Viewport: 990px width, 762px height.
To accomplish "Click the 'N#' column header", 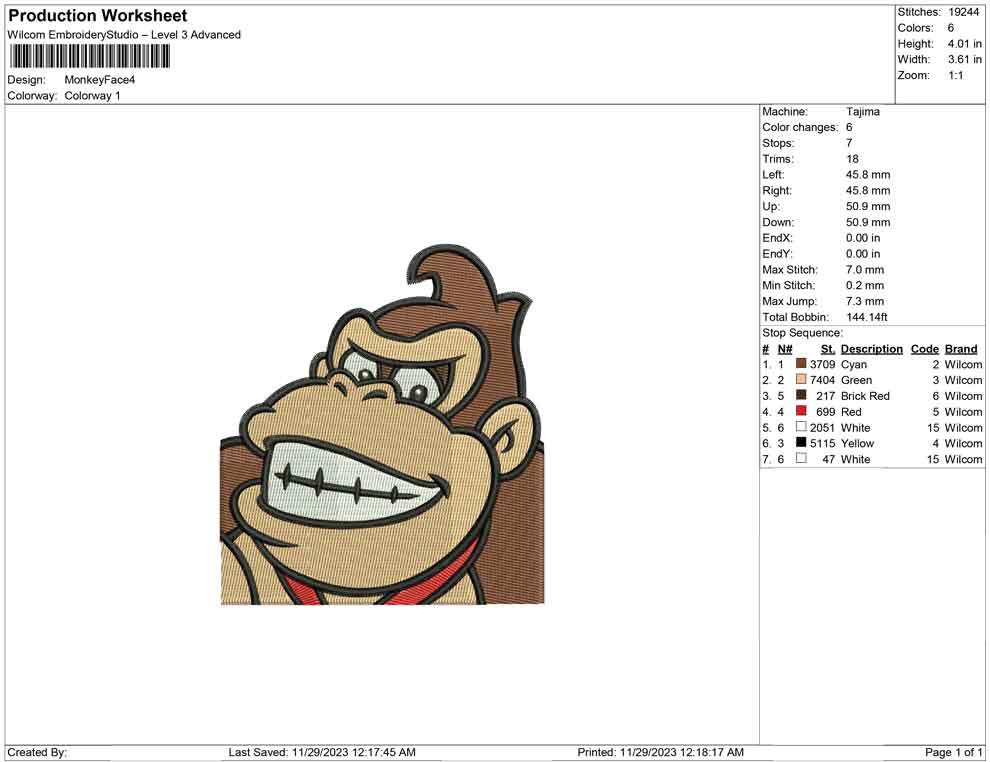I will [x=785, y=349].
